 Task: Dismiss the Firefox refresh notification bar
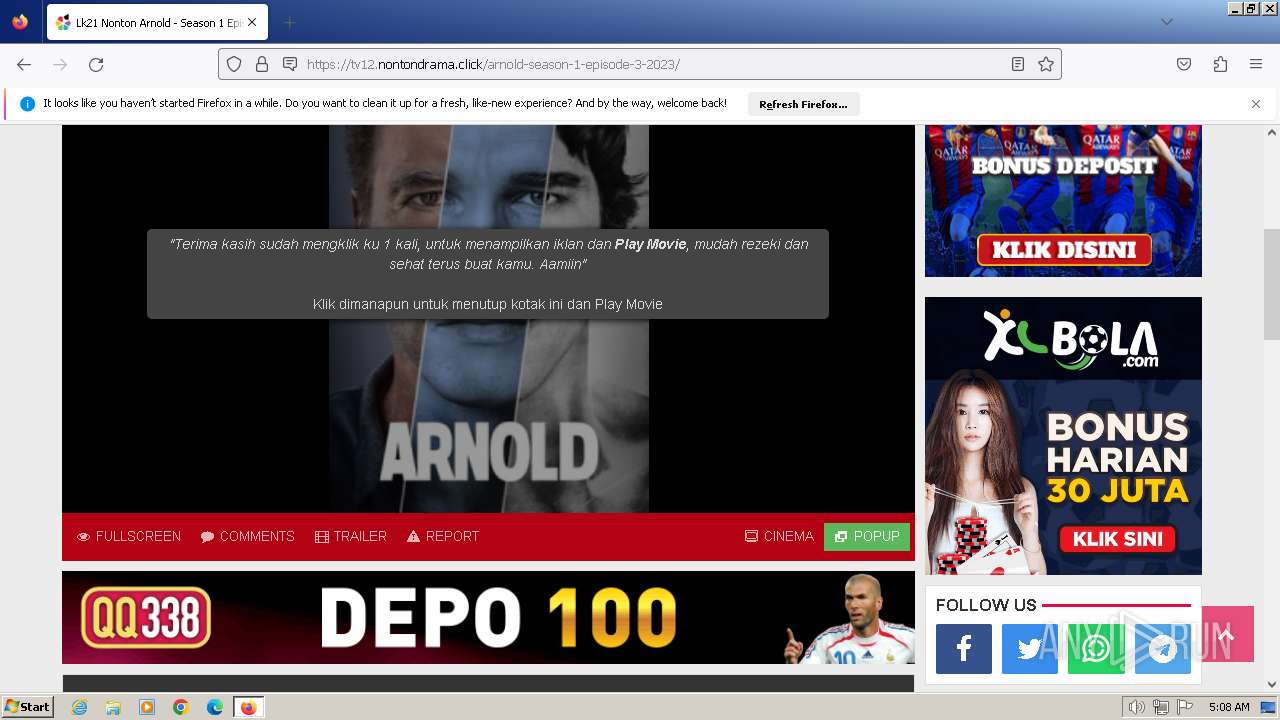point(1256,104)
